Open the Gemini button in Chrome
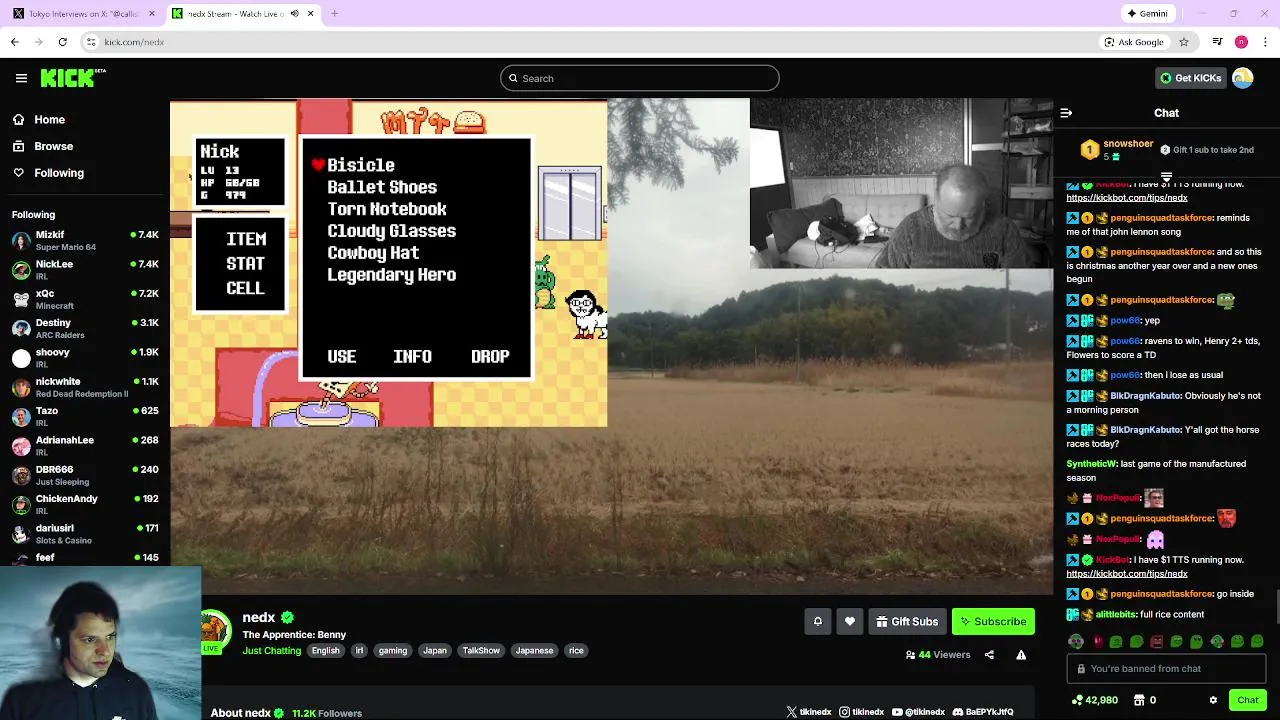 coord(1147,14)
